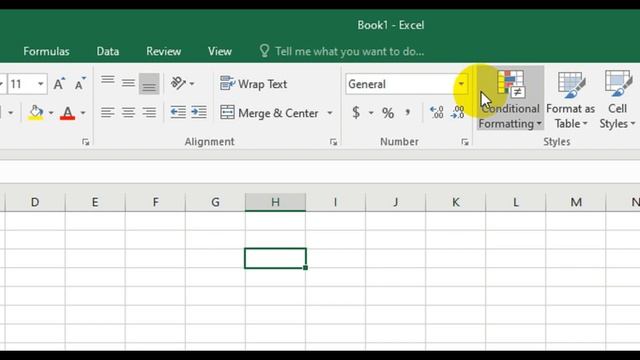Open the View ribbon tab

coord(220,51)
